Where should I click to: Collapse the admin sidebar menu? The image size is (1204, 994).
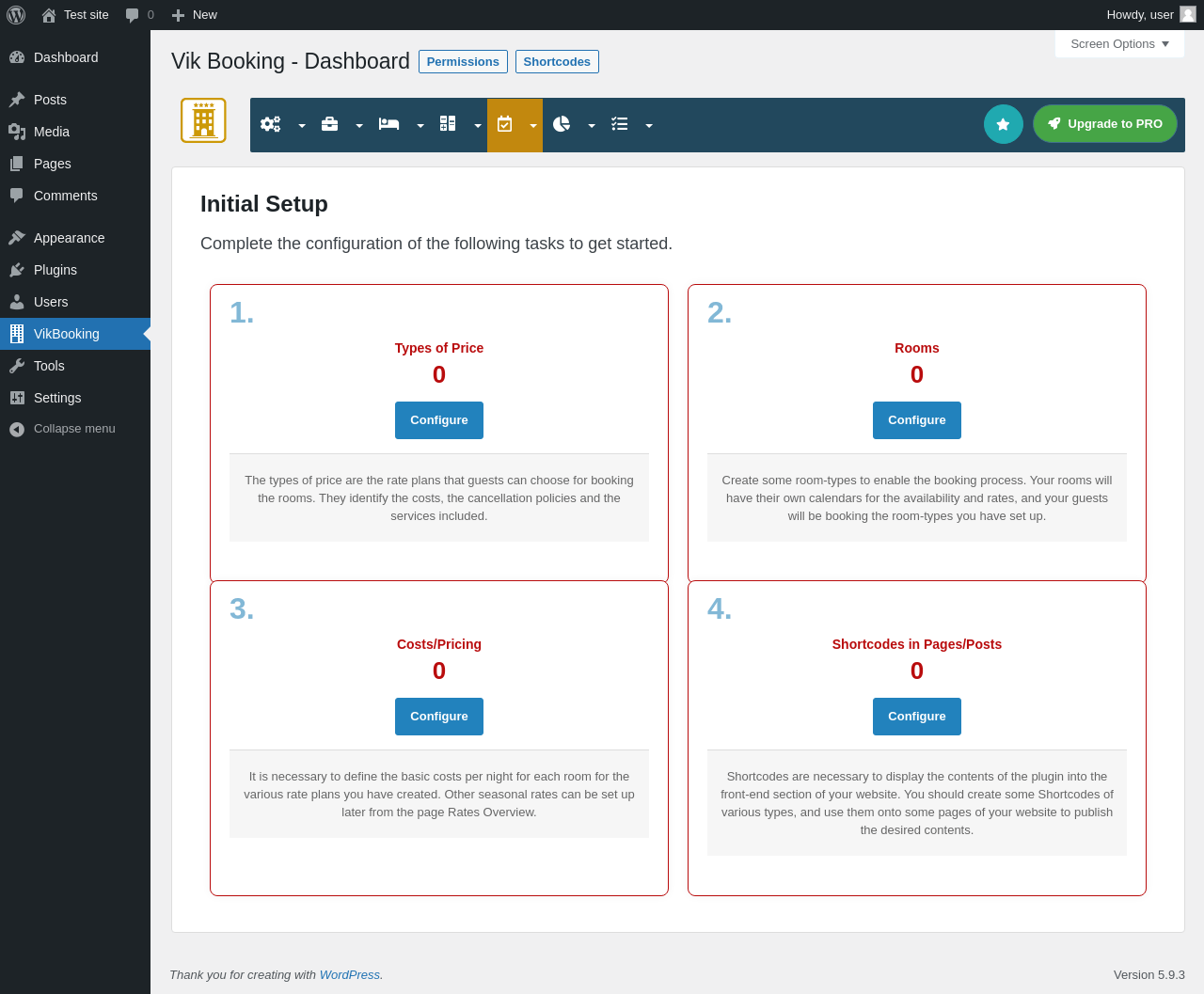pos(75,429)
